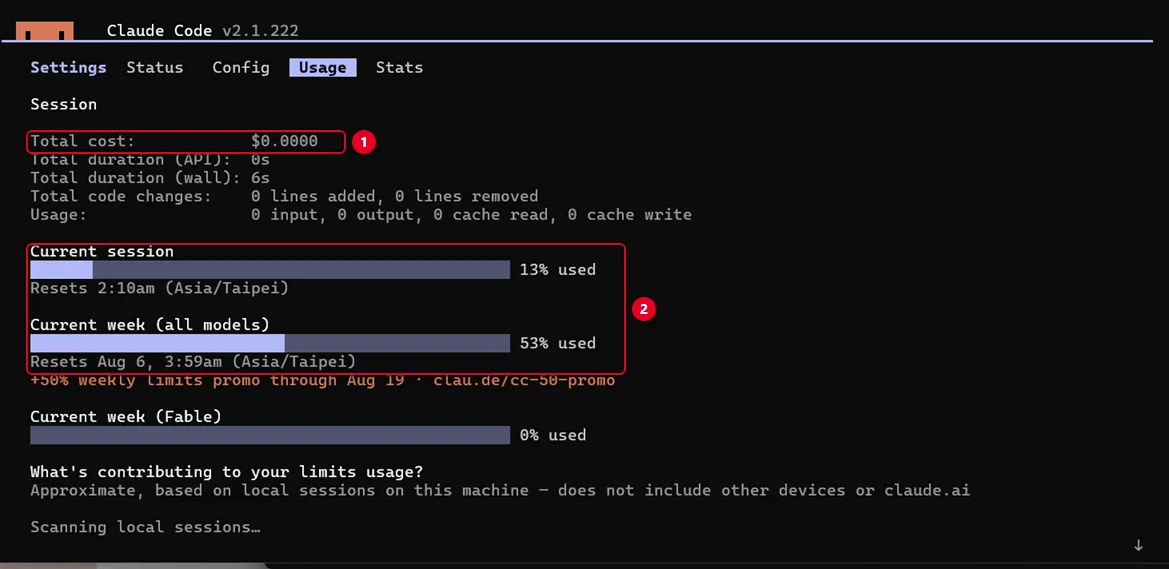Click the Claude Code mascot logo
The width and height of the screenshot is (1169, 569).
coord(45,31)
